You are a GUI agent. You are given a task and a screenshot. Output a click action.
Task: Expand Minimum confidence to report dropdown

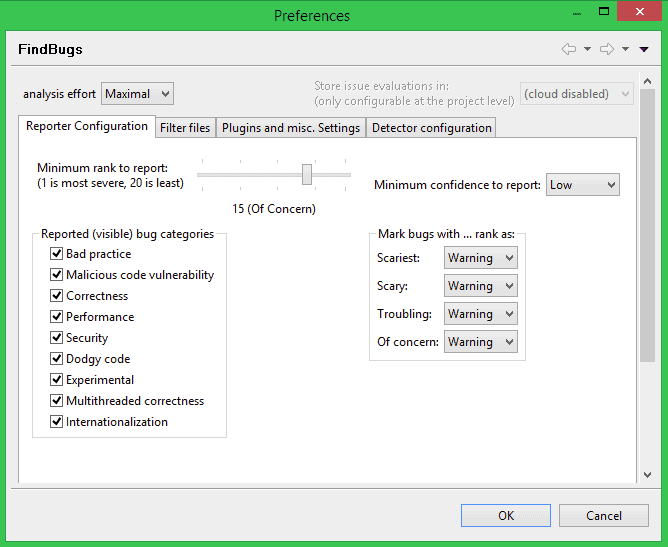coord(583,185)
